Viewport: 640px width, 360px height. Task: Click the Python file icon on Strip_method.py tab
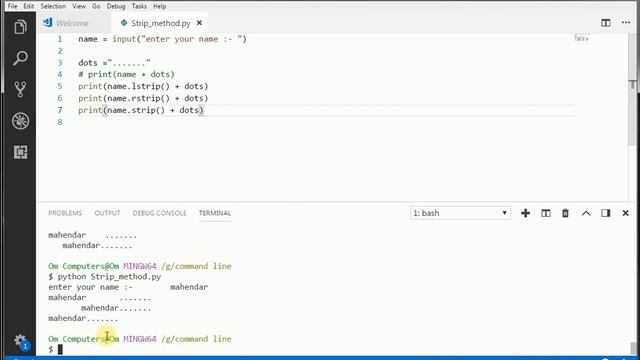click(x=124, y=23)
